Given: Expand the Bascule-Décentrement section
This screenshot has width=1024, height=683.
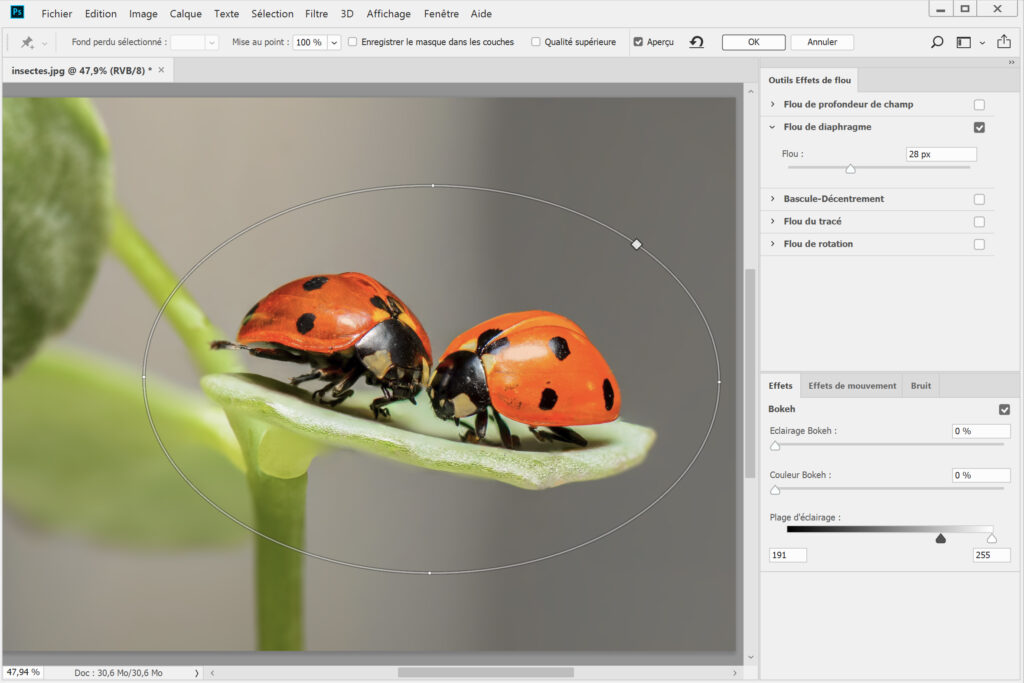Looking at the screenshot, I should pos(773,199).
